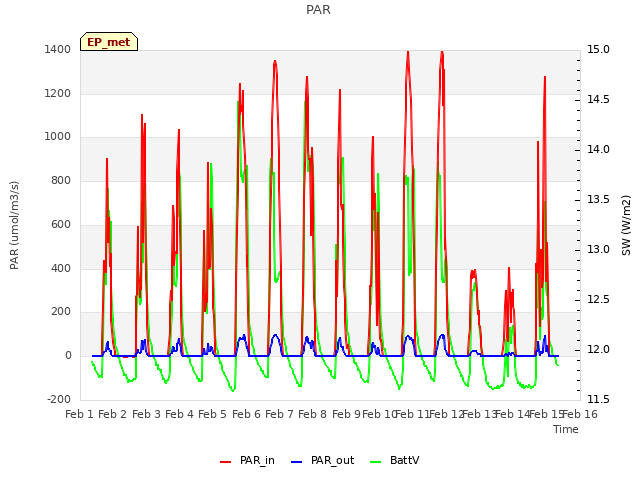Click the Time axis label
The height and width of the screenshot is (480, 640).
coord(566,429)
